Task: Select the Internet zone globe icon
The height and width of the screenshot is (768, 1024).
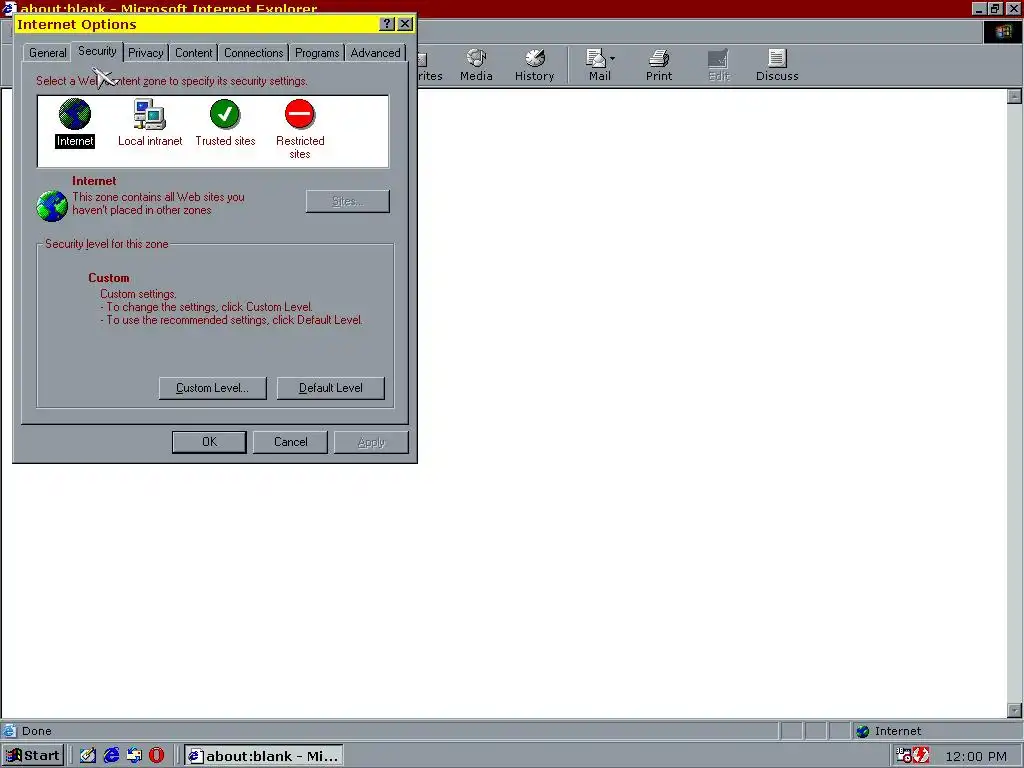Action: click(75, 114)
